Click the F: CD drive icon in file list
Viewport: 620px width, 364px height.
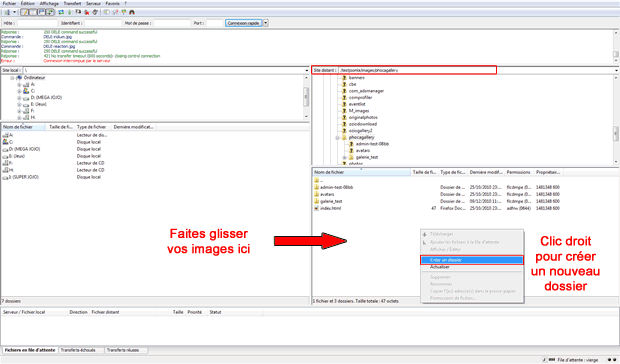click(5, 163)
